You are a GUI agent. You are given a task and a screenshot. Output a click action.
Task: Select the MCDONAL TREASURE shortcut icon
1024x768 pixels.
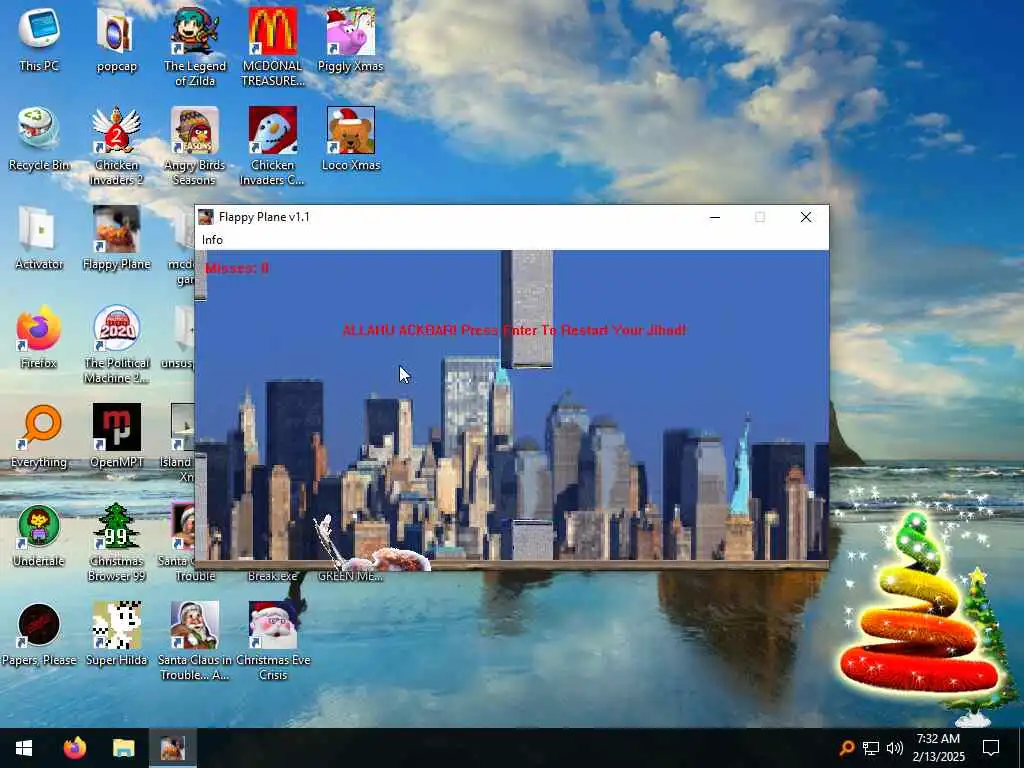tap(272, 47)
